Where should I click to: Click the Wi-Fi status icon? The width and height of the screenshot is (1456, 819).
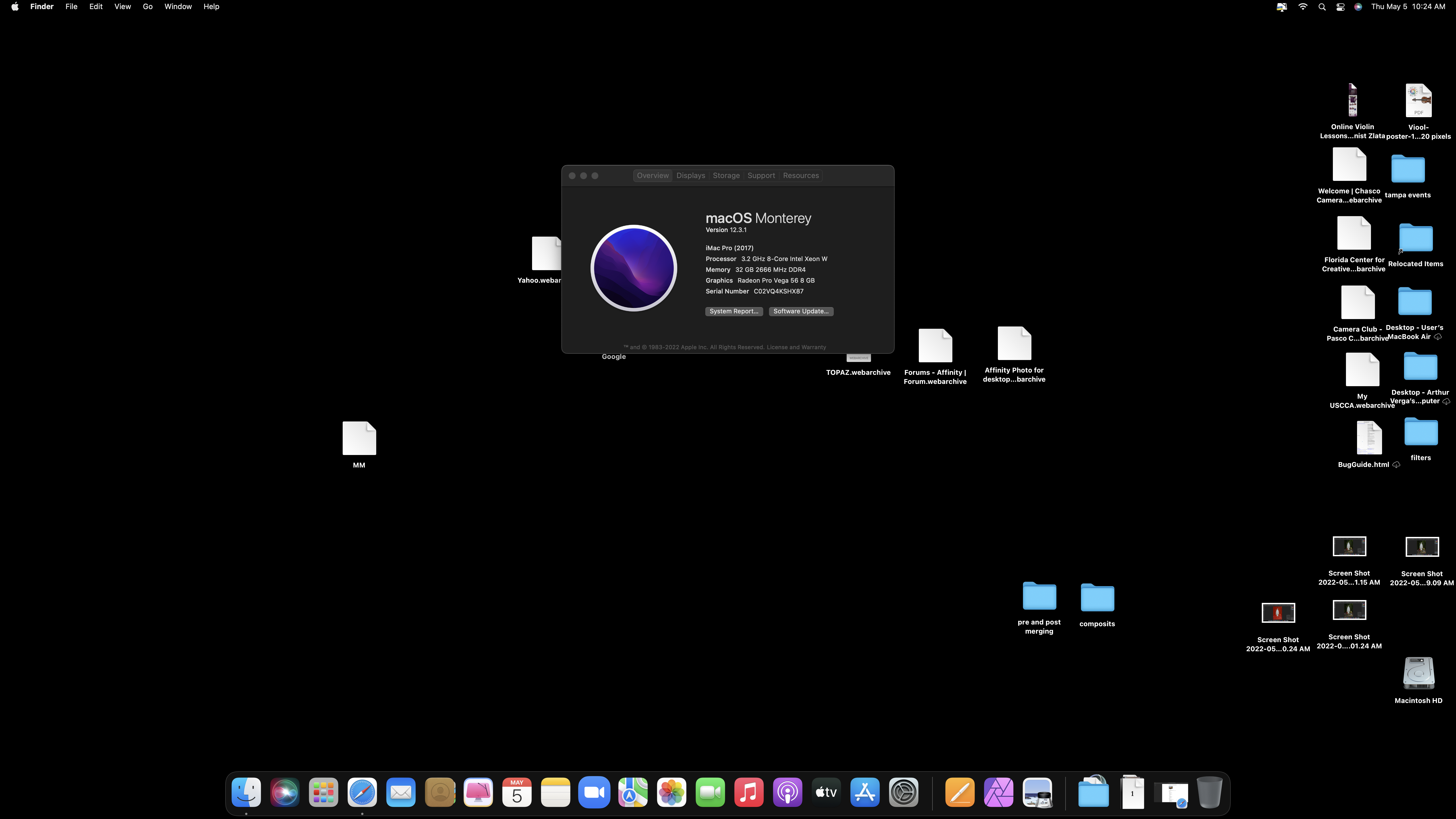click(x=1303, y=7)
